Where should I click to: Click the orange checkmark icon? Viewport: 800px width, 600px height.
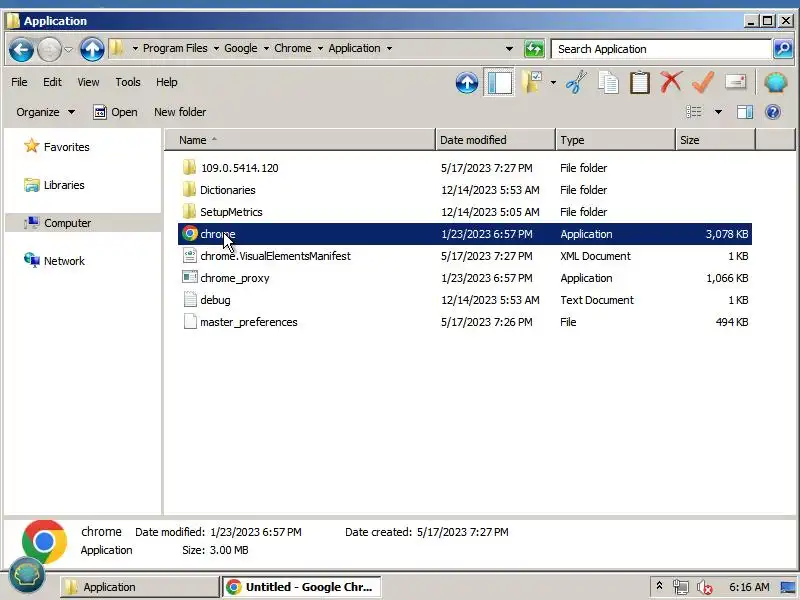[703, 82]
